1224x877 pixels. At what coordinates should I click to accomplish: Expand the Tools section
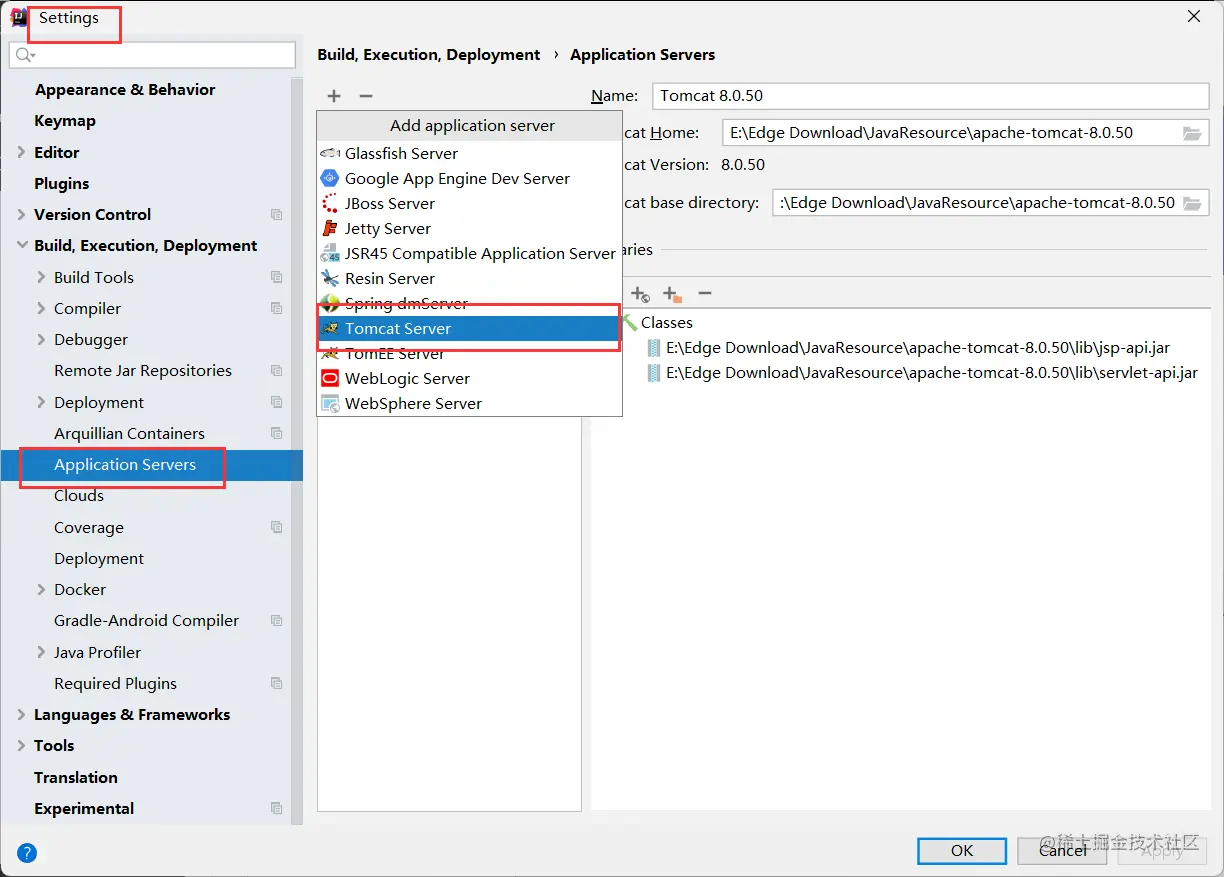point(22,745)
